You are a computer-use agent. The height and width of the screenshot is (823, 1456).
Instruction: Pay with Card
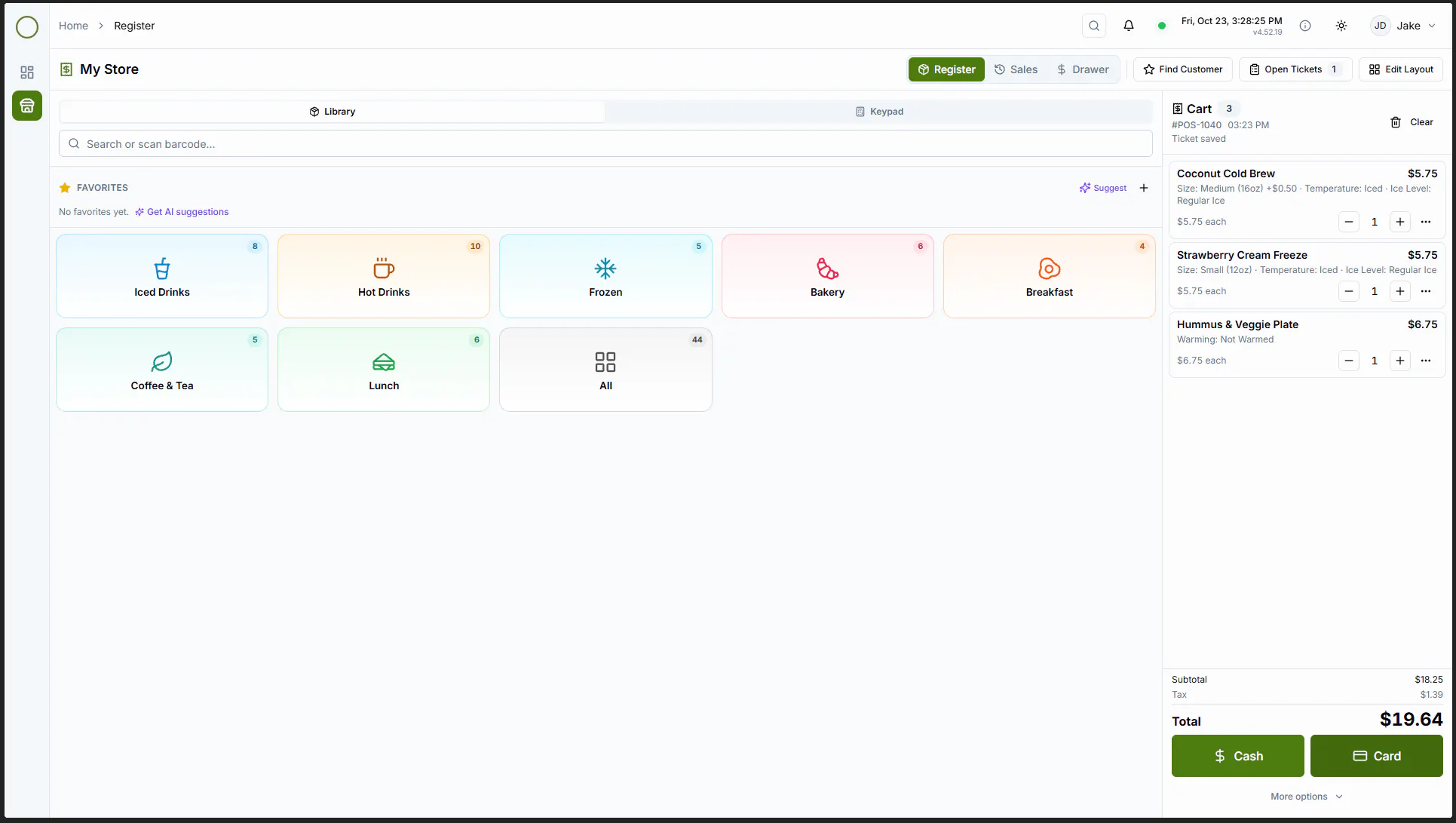click(x=1376, y=756)
